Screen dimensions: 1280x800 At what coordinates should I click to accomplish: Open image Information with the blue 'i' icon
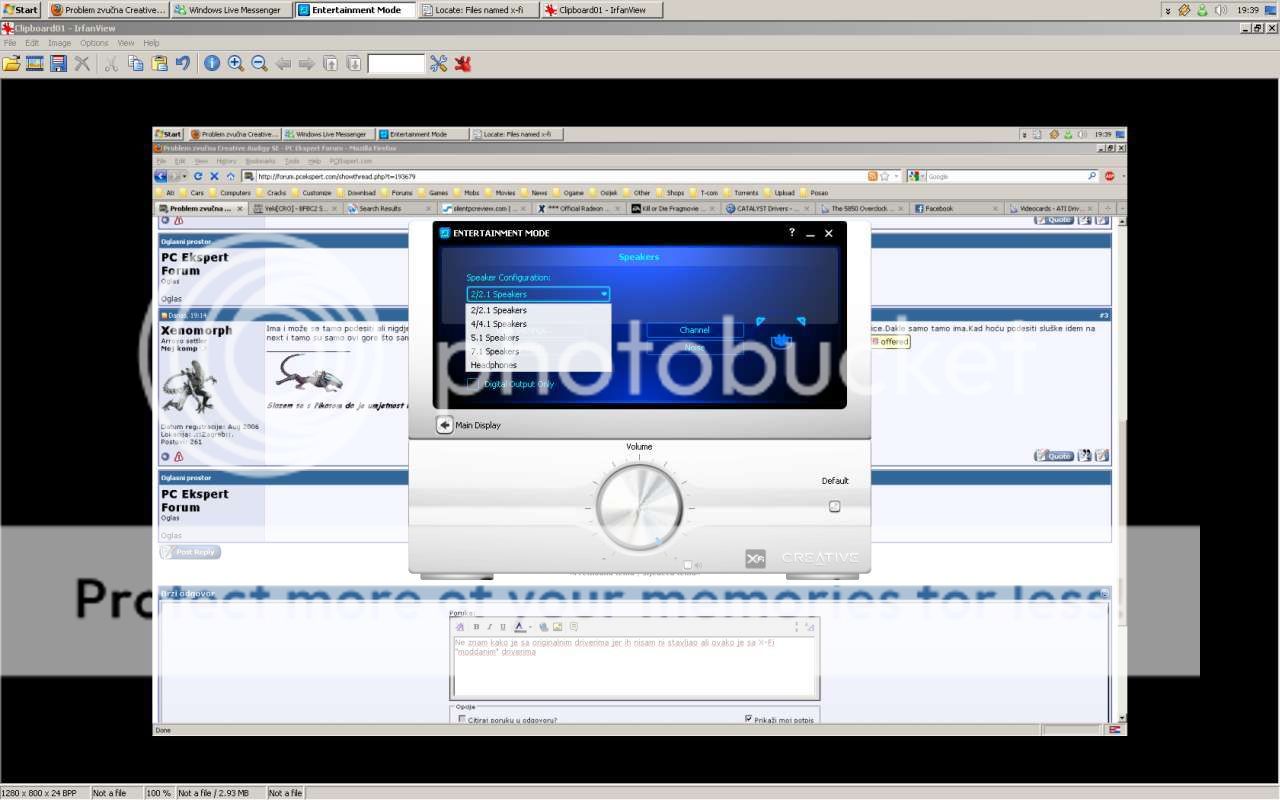tap(212, 63)
